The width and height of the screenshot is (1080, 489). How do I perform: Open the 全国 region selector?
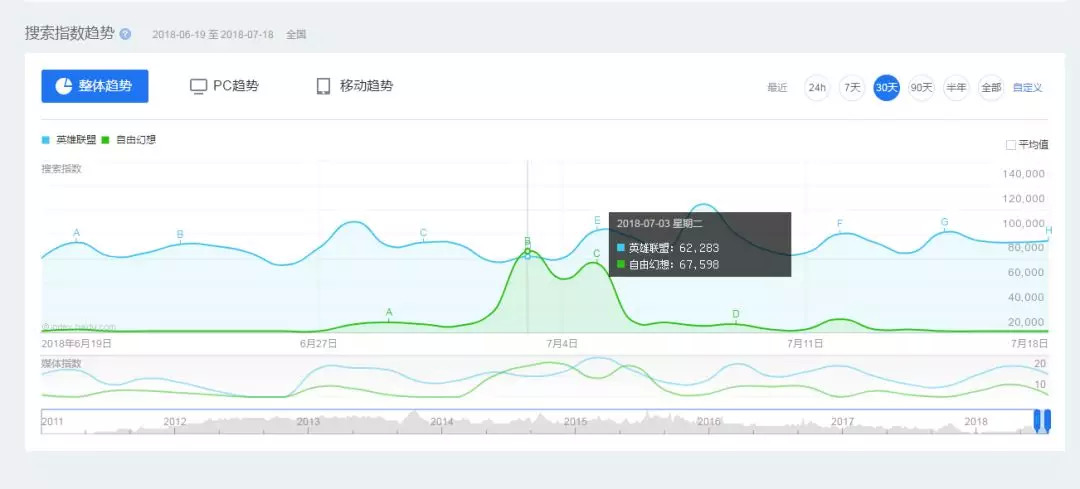296,34
